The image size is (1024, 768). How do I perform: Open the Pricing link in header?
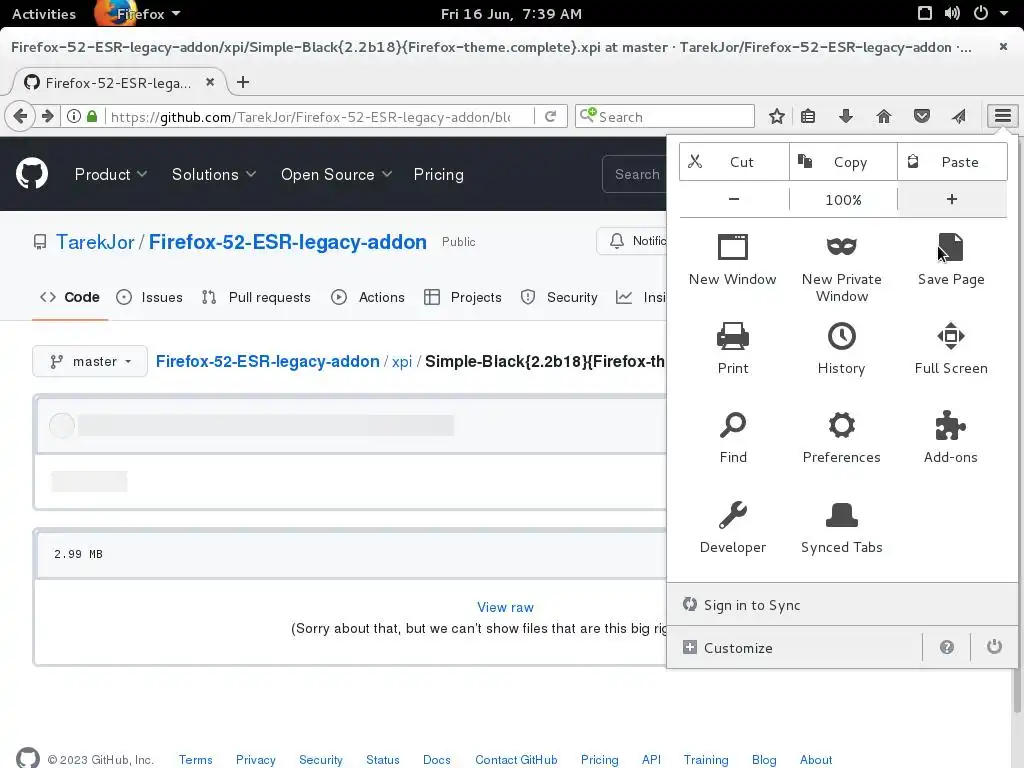[438, 174]
